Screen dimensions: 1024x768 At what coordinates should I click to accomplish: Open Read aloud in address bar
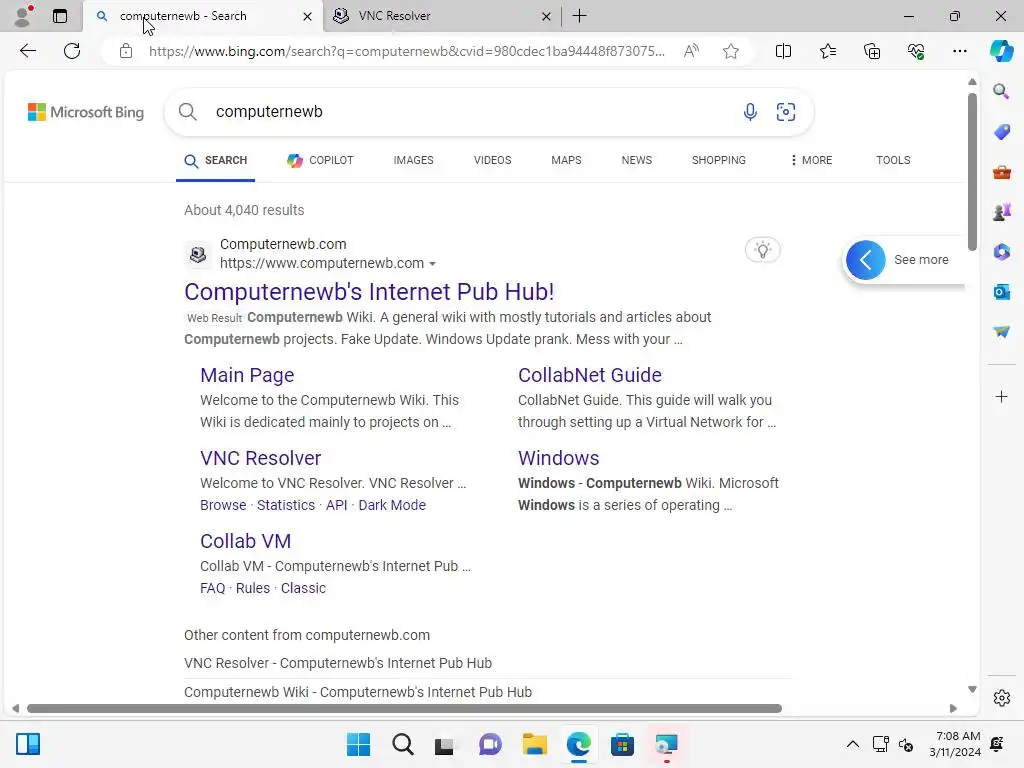pos(691,51)
